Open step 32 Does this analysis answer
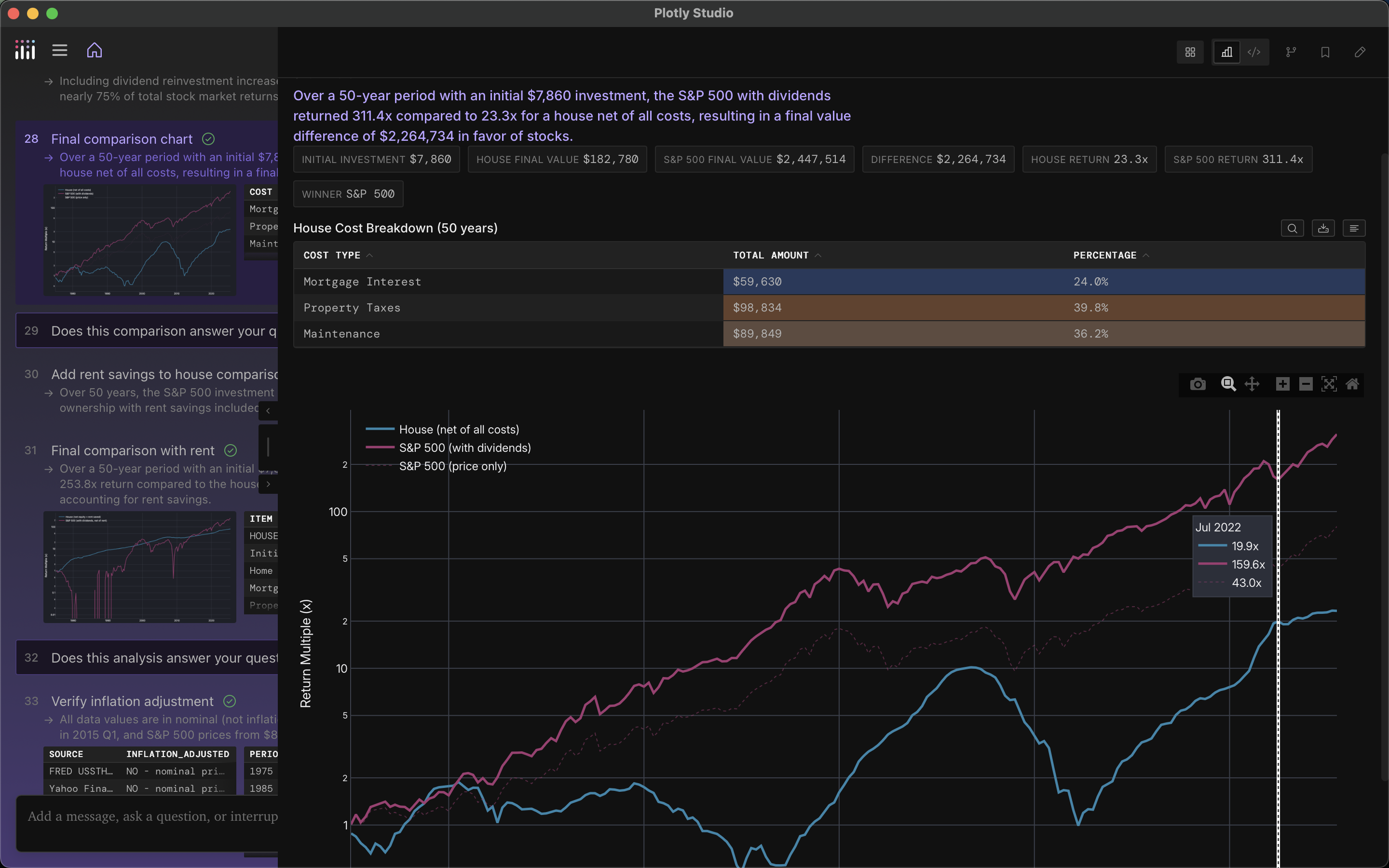This screenshot has height=868, width=1389. coord(147,658)
